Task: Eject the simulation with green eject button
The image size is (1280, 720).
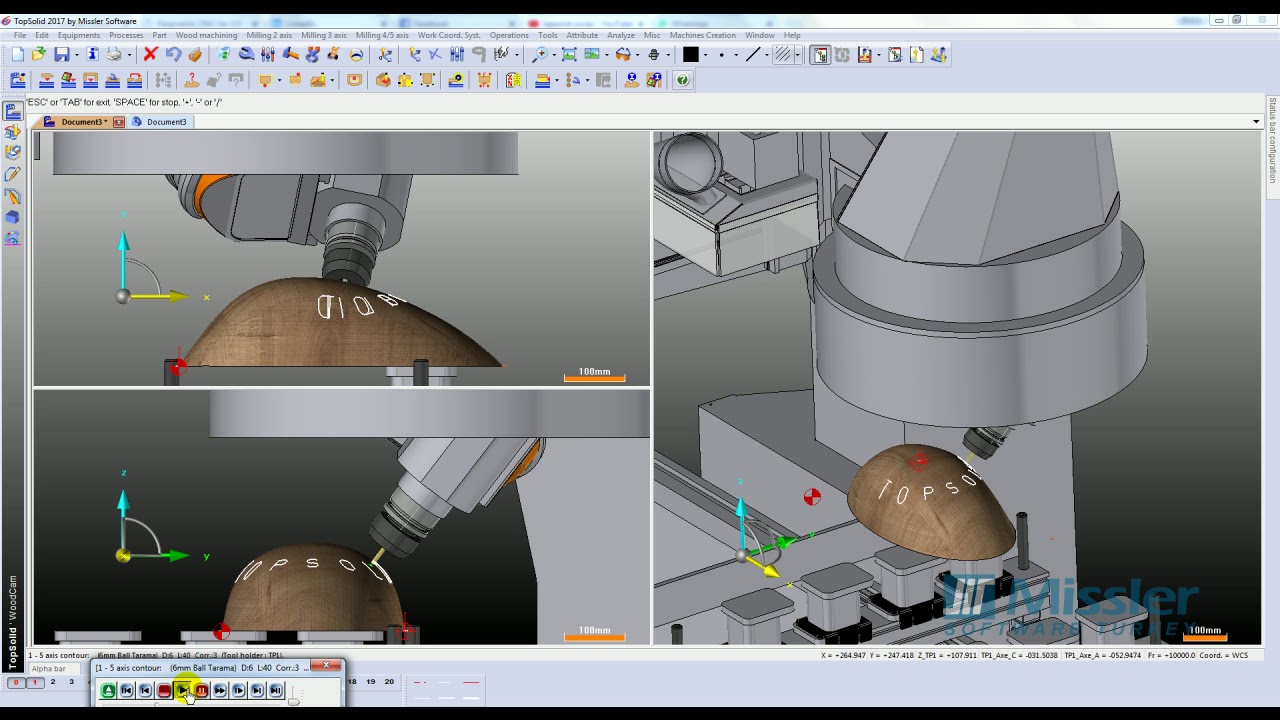Action: tap(108, 690)
